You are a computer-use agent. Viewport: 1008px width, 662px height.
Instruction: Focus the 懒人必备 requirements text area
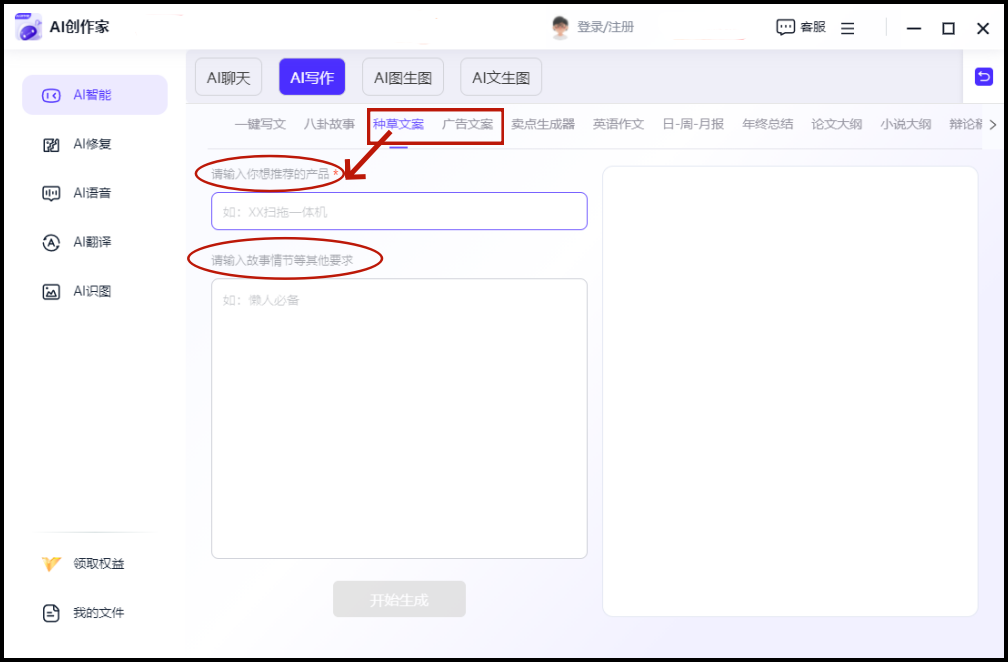399,418
